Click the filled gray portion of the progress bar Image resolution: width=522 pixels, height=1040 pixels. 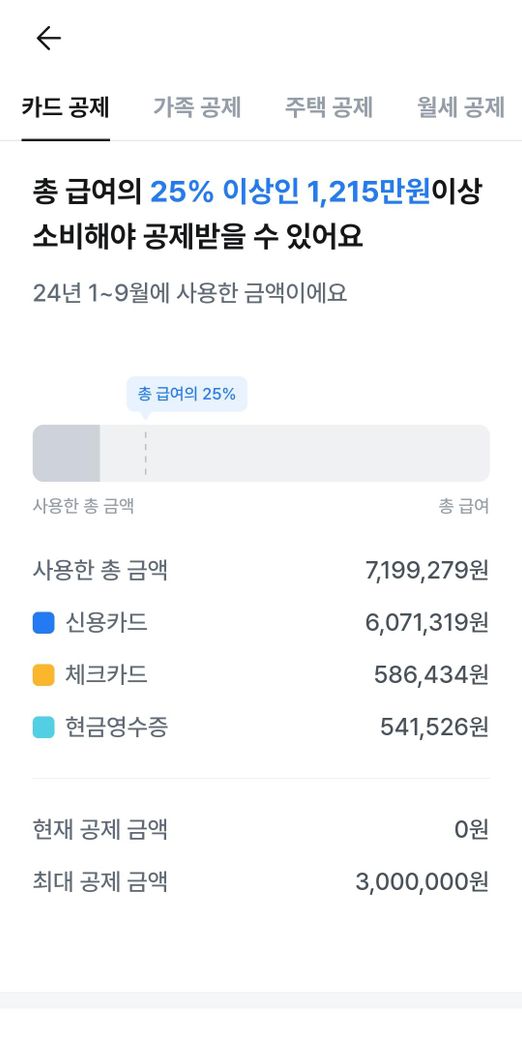pos(66,453)
